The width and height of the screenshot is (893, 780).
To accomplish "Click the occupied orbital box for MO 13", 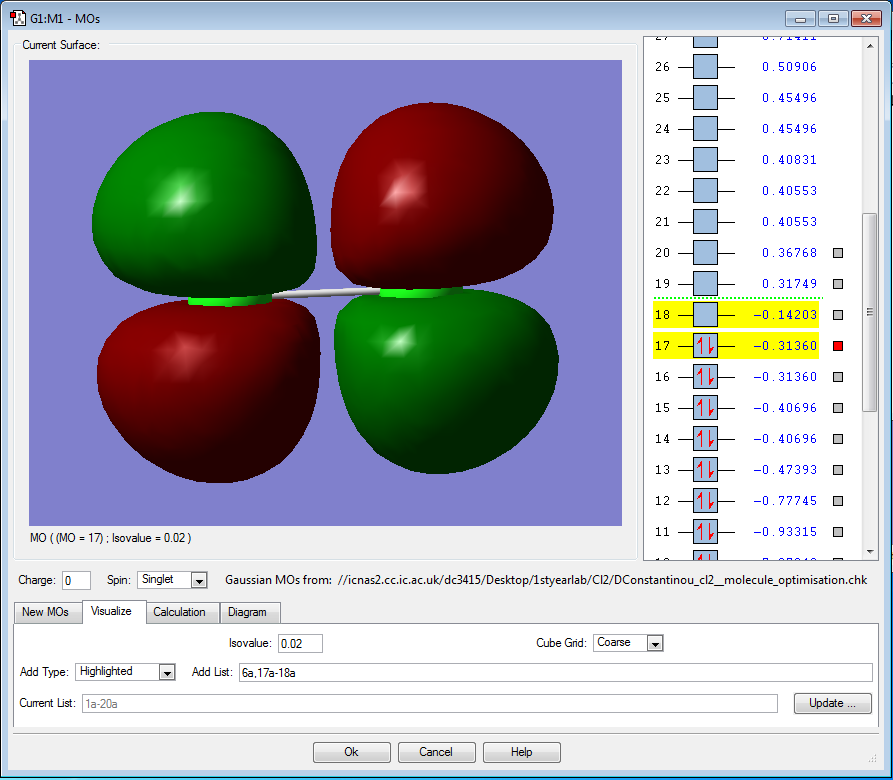I will (705, 470).
